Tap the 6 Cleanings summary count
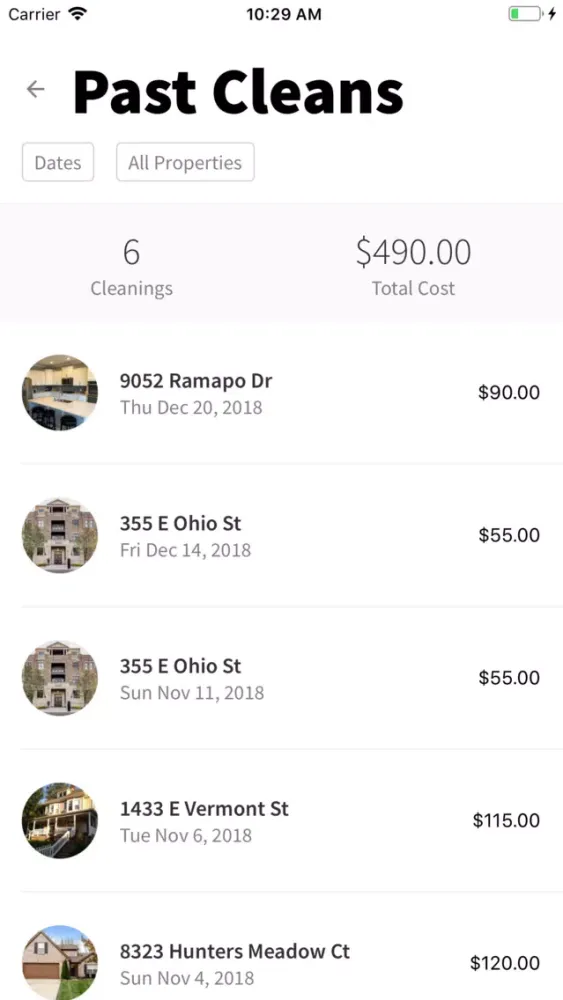 point(131,267)
